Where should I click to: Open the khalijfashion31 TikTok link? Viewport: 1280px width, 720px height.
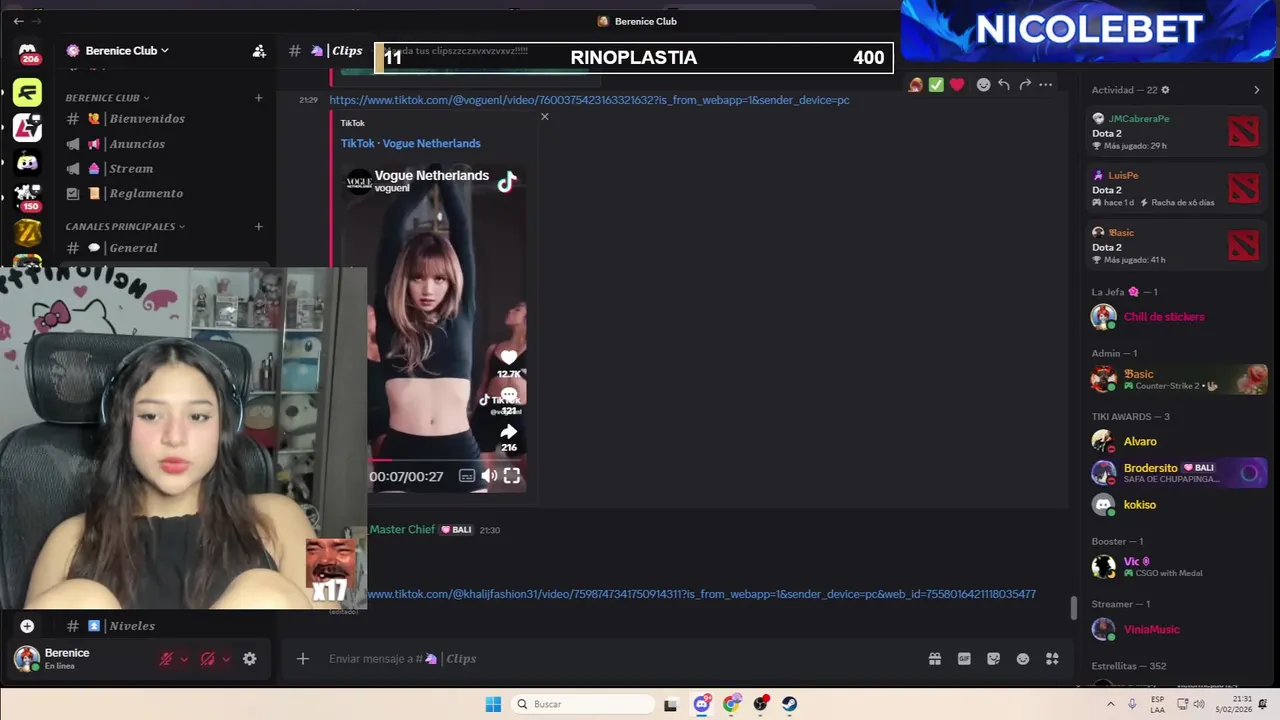click(x=701, y=594)
